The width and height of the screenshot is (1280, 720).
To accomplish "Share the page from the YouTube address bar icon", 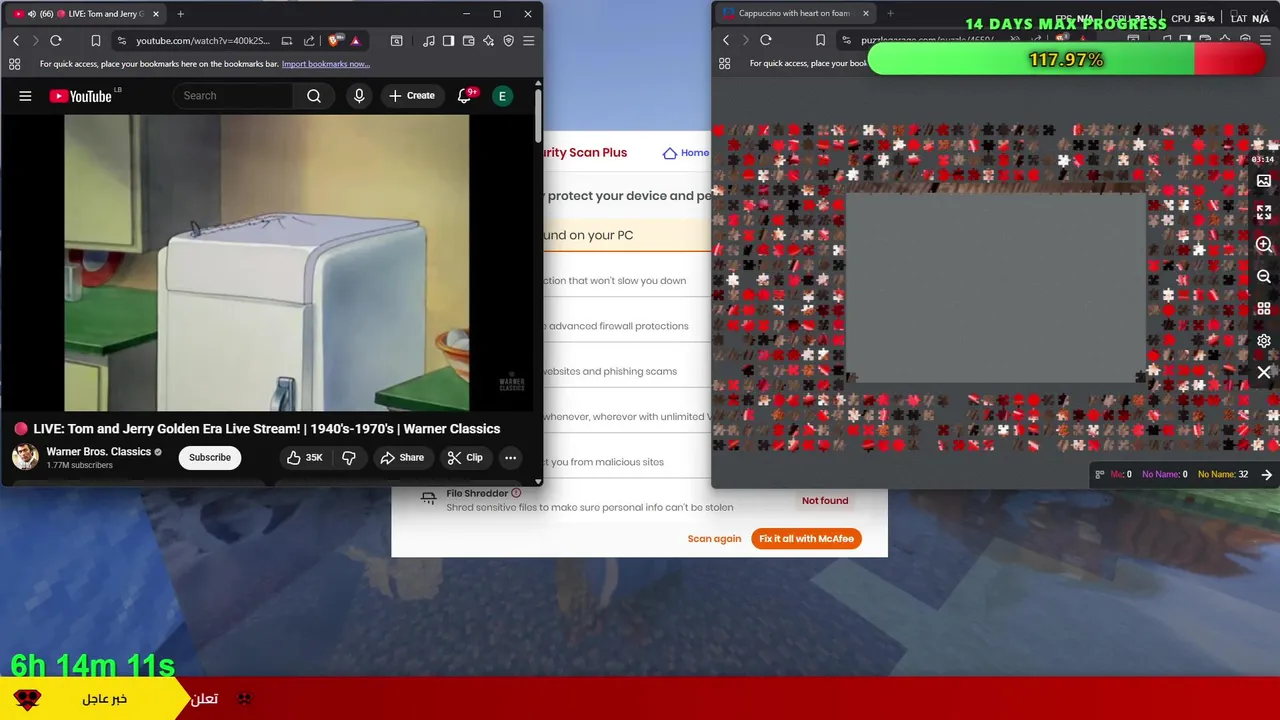I will 308,41.
